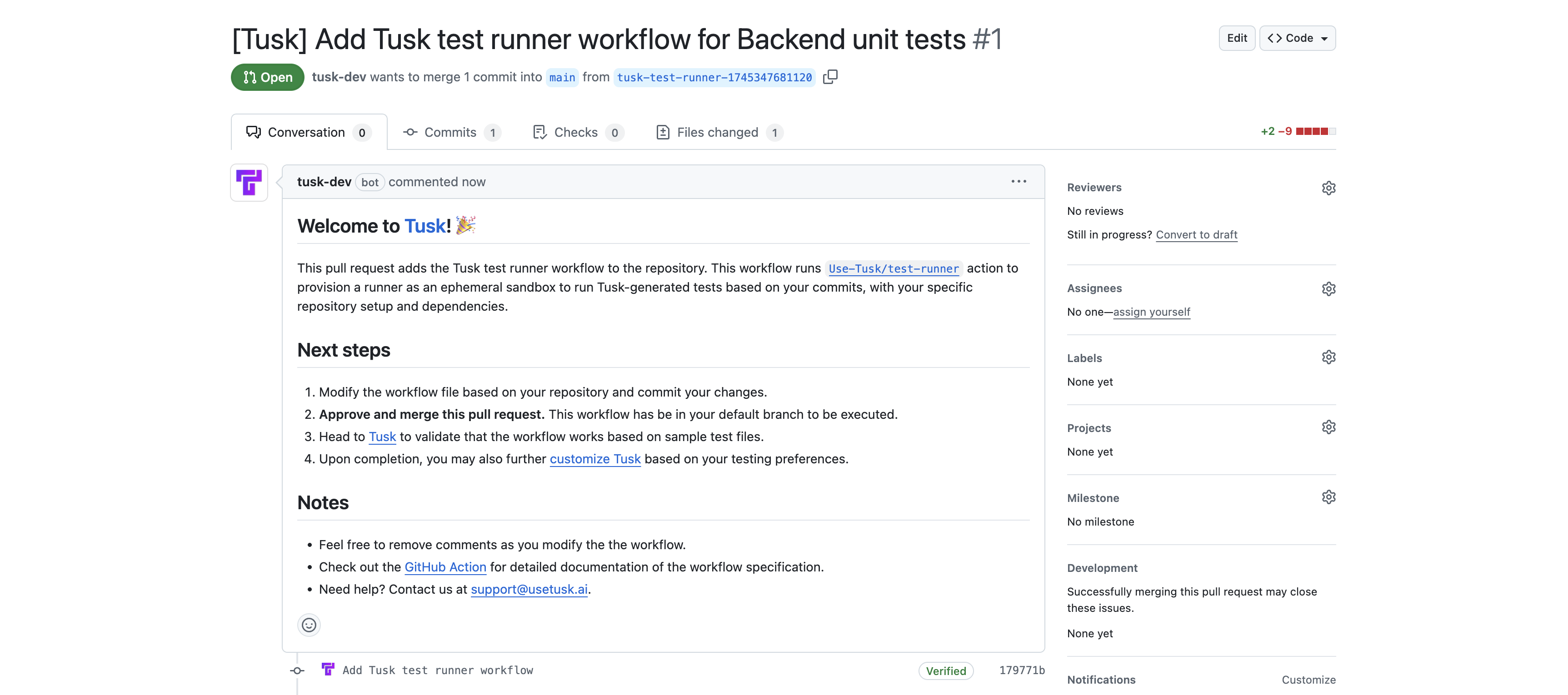The height and width of the screenshot is (695, 1568).
Task: Open the Assignees settings gear
Action: [x=1329, y=288]
